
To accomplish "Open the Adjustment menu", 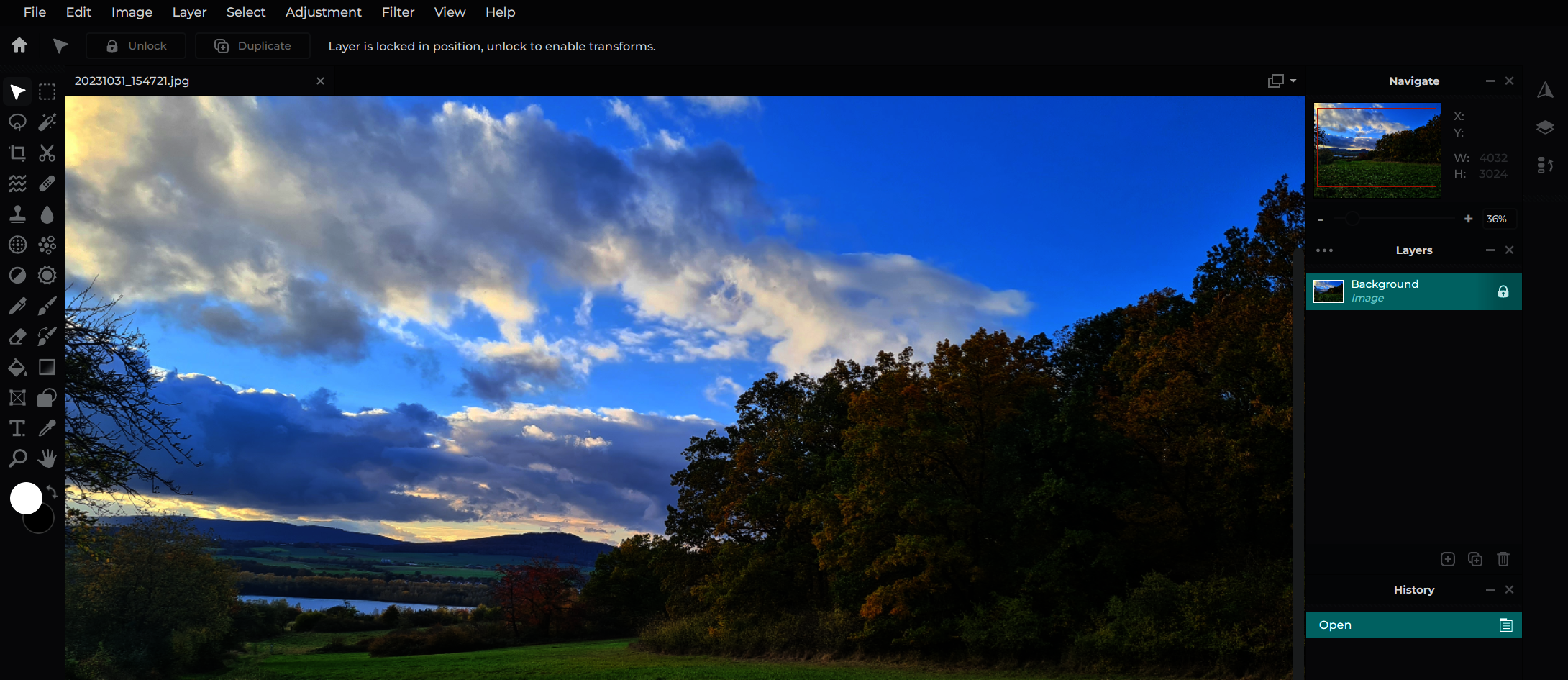I will click(x=323, y=12).
